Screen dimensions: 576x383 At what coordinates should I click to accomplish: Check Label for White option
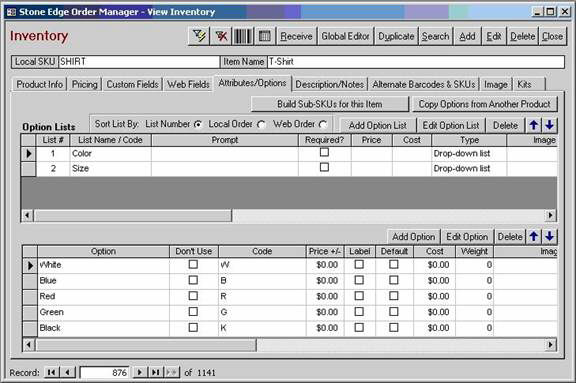click(359, 264)
